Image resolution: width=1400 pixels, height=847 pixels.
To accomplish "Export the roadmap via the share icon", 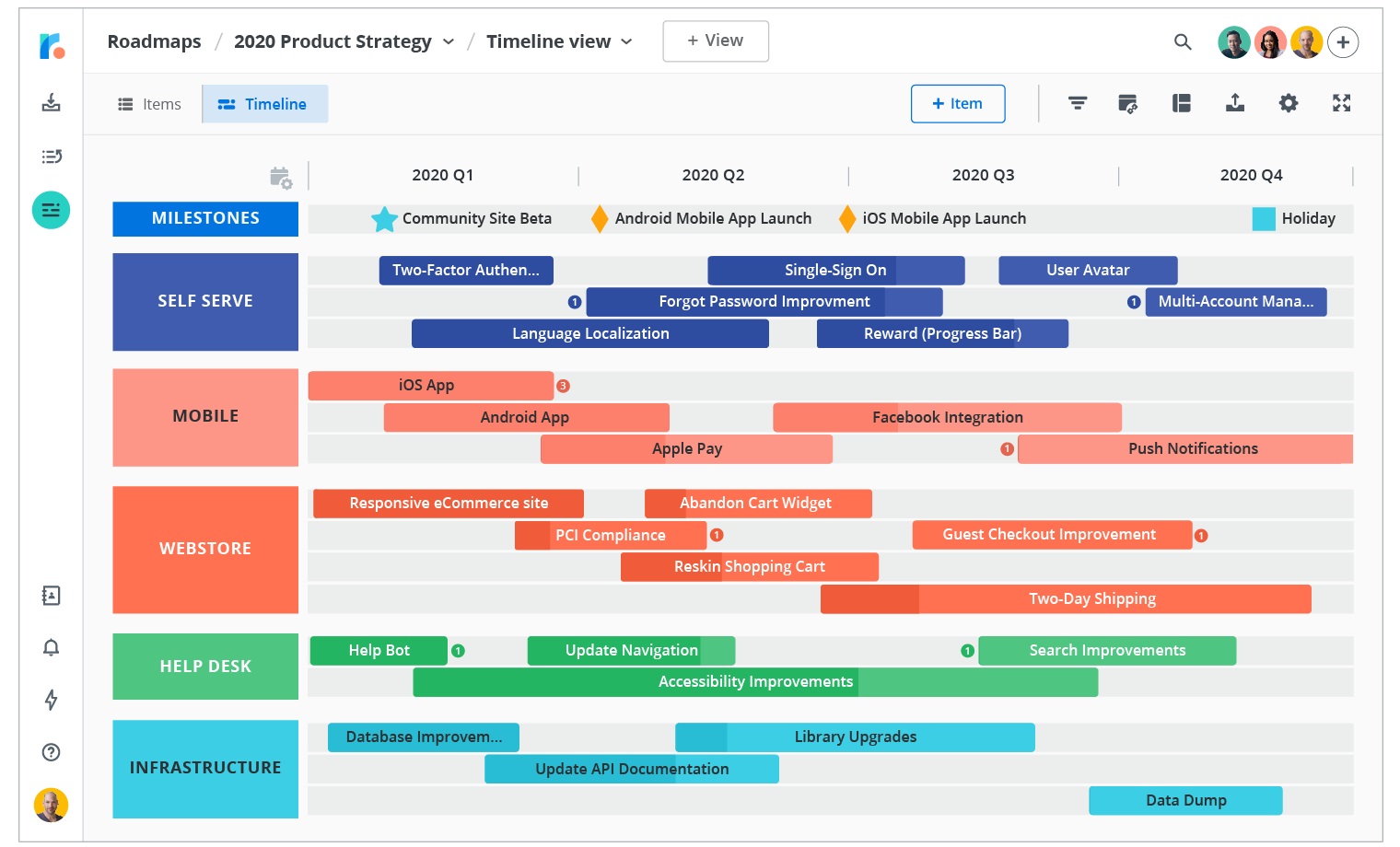I will pyautogui.click(x=1234, y=103).
